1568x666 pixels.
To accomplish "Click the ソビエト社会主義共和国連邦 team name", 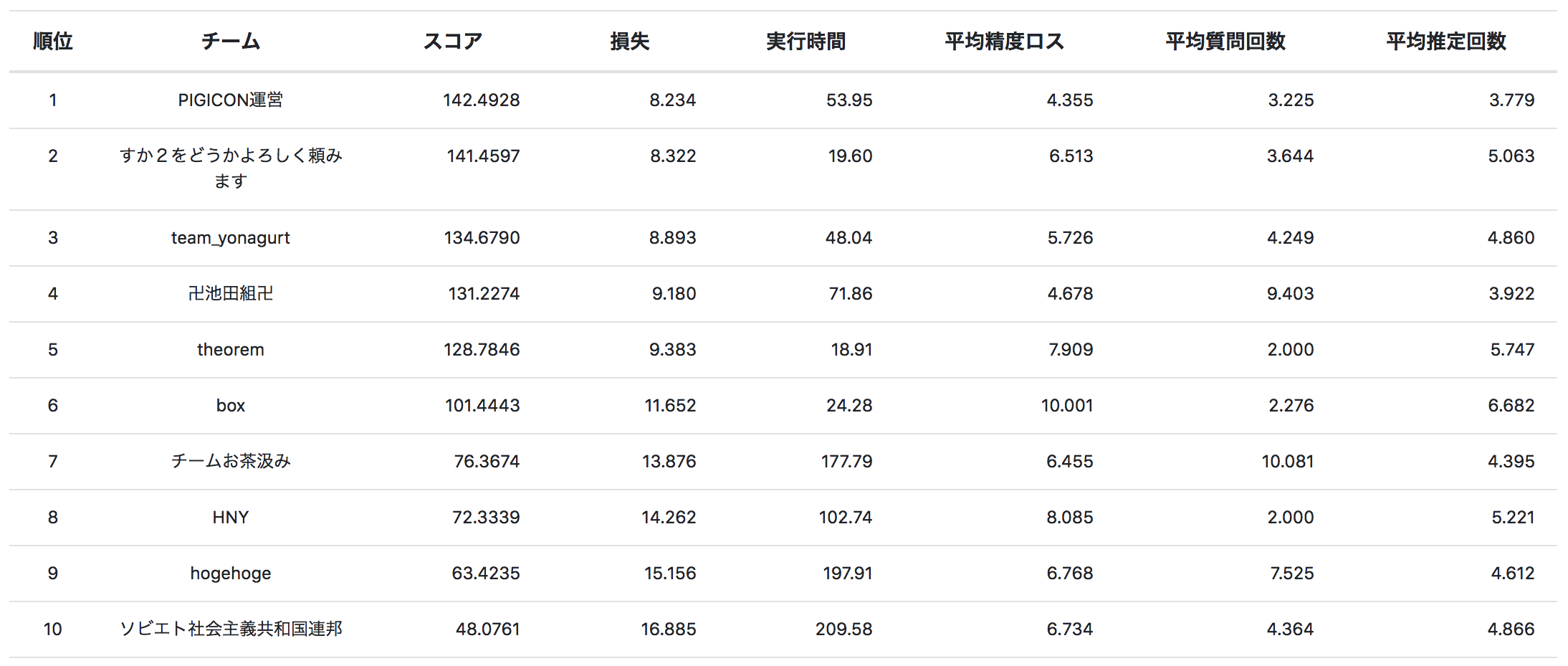I will point(230,629).
